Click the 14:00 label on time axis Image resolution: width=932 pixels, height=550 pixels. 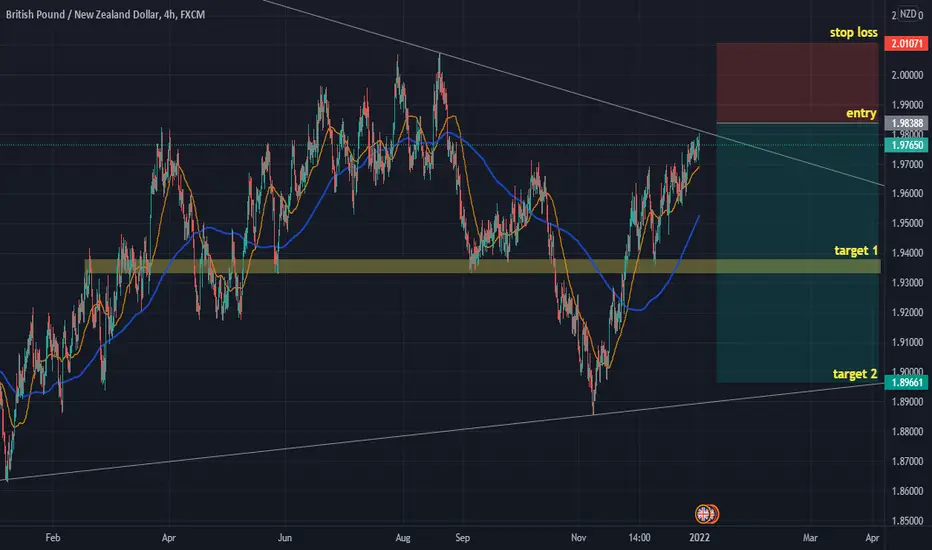pos(639,538)
